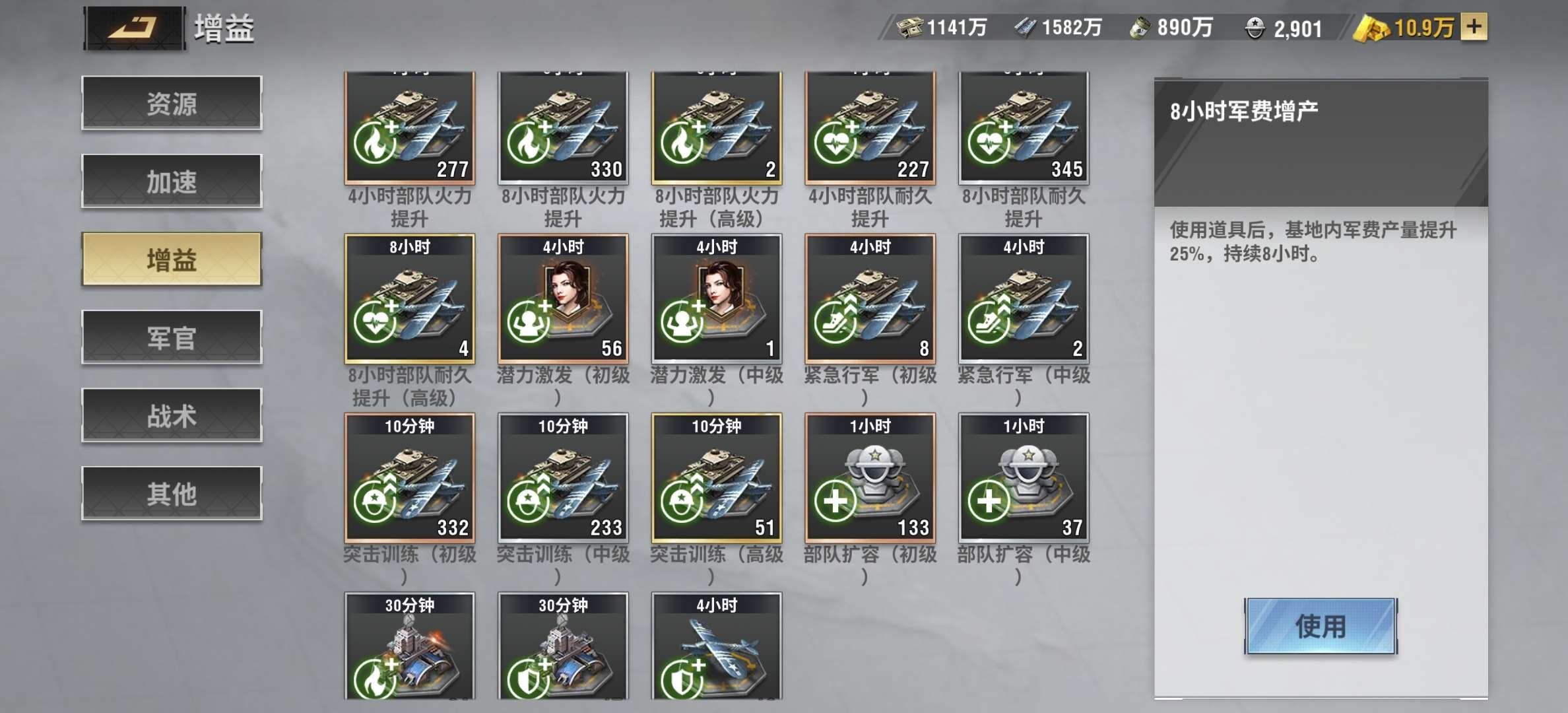This screenshot has width=1568, height=713.
Task: Switch to the 军官 tab
Action: click(x=172, y=337)
